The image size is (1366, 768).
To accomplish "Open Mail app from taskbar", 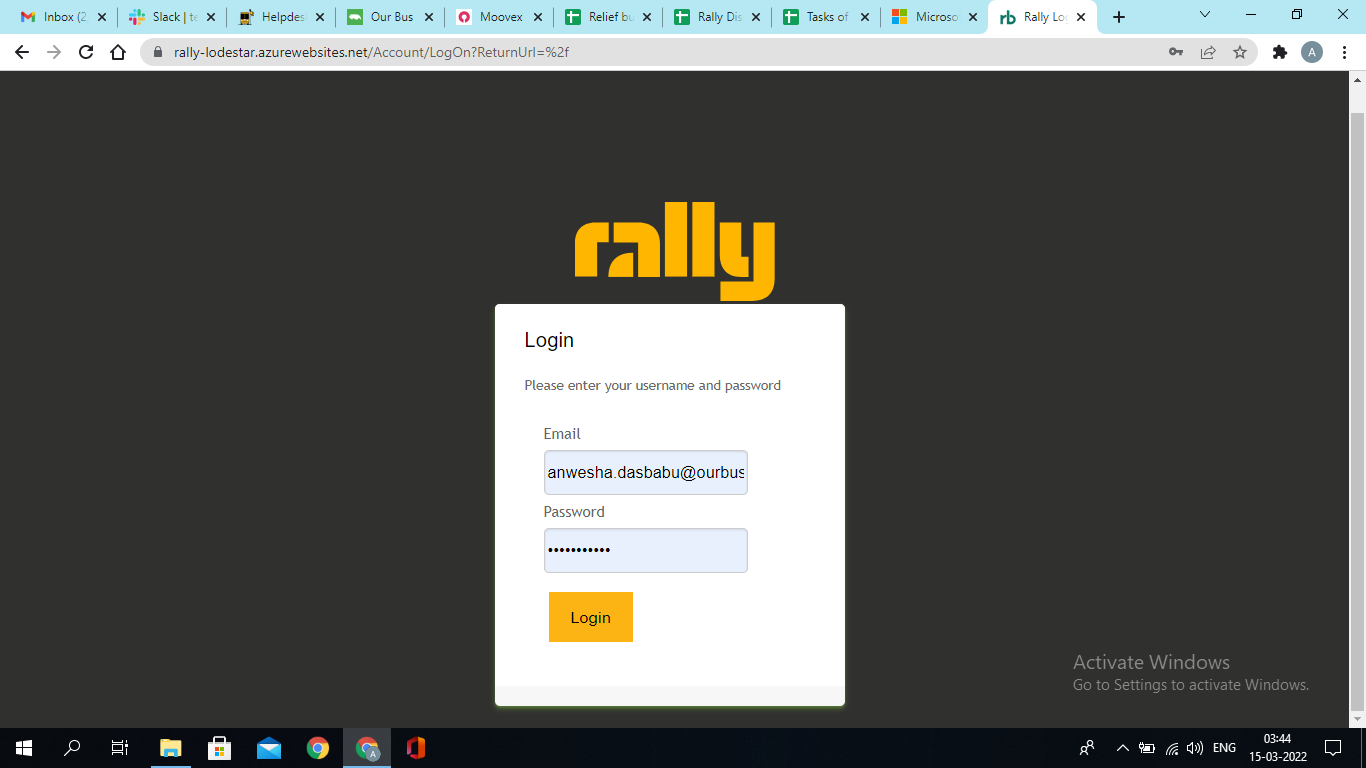I will tap(269, 748).
